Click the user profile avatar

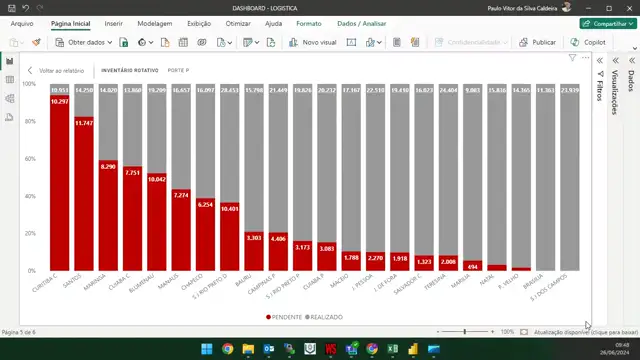(x=567, y=7)
